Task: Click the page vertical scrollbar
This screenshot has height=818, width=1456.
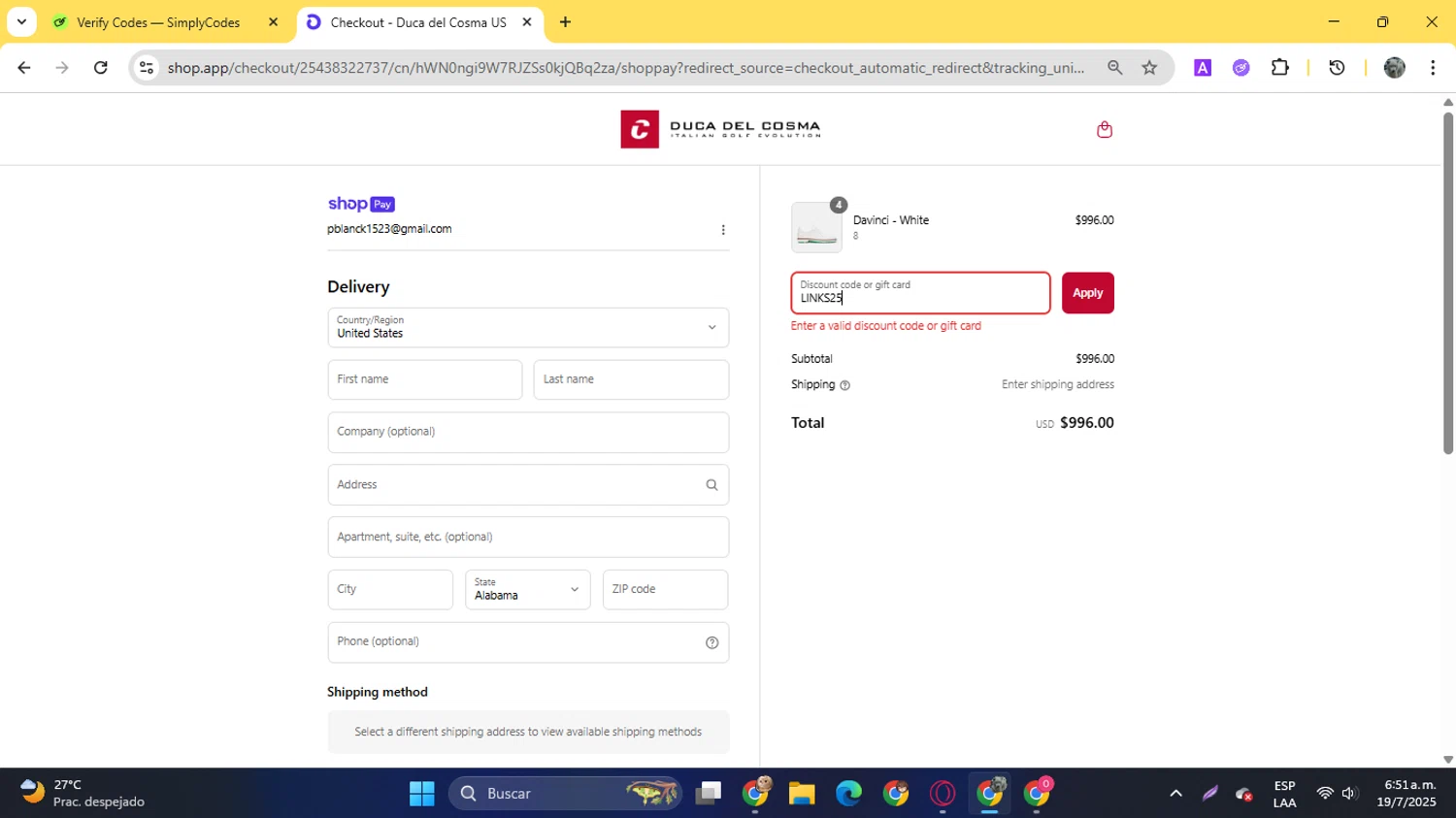Action: tap(1447, 281)
